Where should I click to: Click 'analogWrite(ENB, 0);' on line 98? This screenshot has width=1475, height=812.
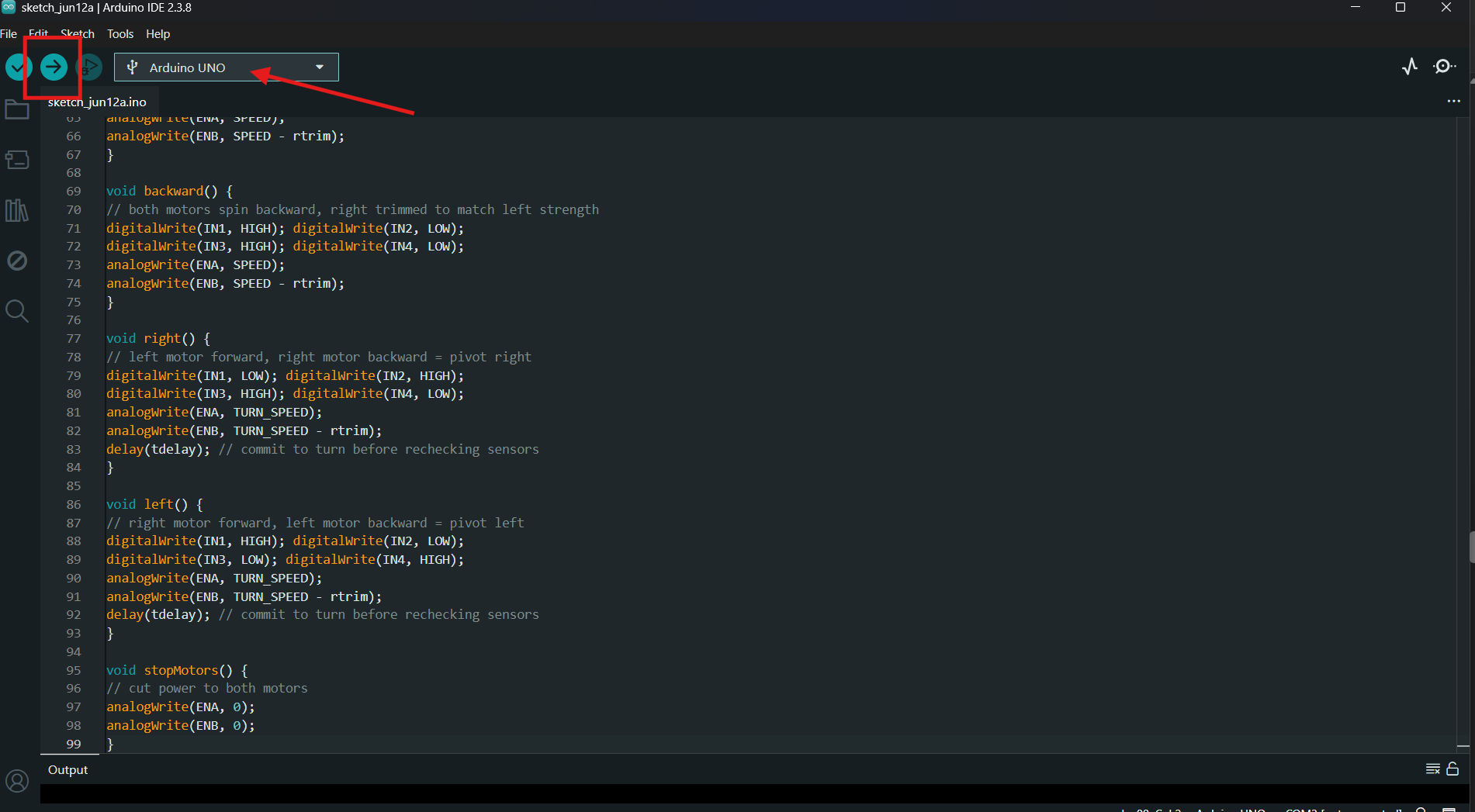point(180,726)
